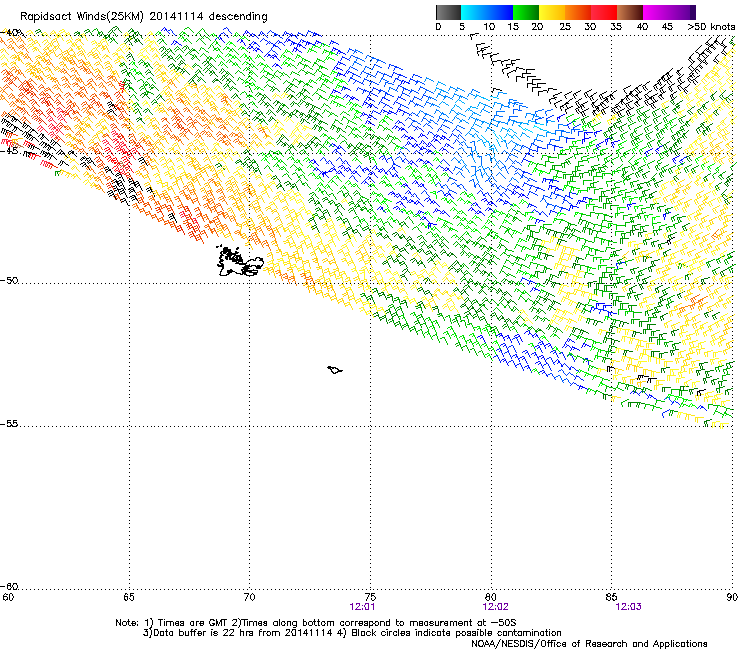Click the yellow 20-25 knots legend swatch
The height and width of the screenshot is (650, 740).
click(x=552, y=12)
